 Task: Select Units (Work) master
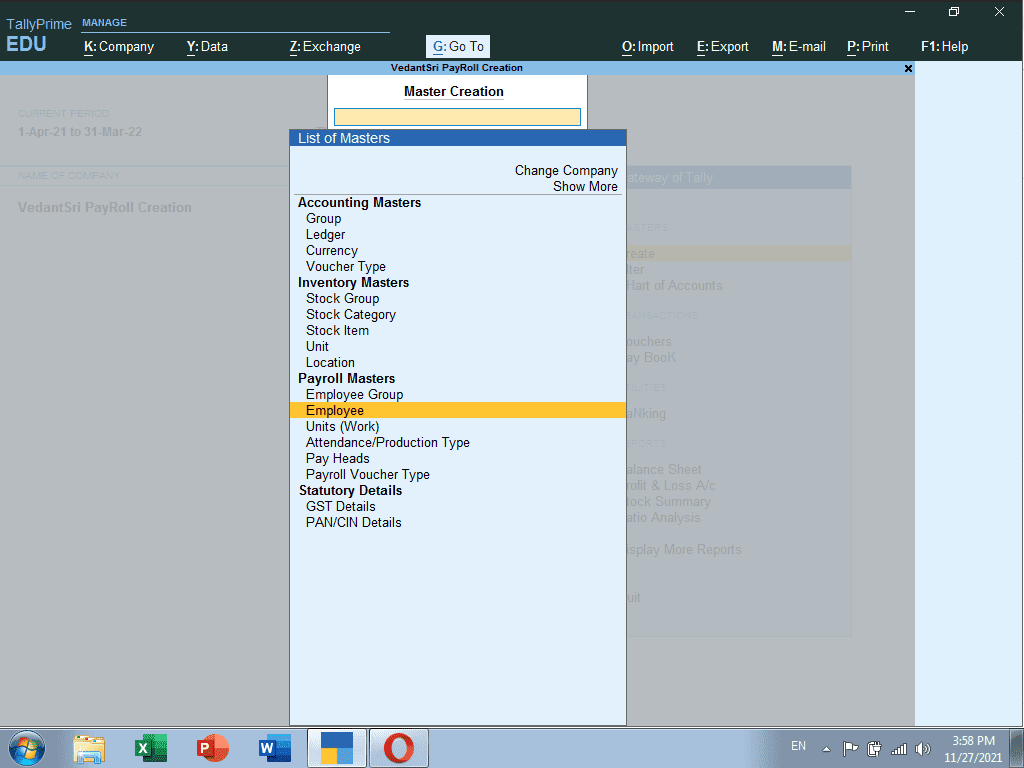point(342,426)
